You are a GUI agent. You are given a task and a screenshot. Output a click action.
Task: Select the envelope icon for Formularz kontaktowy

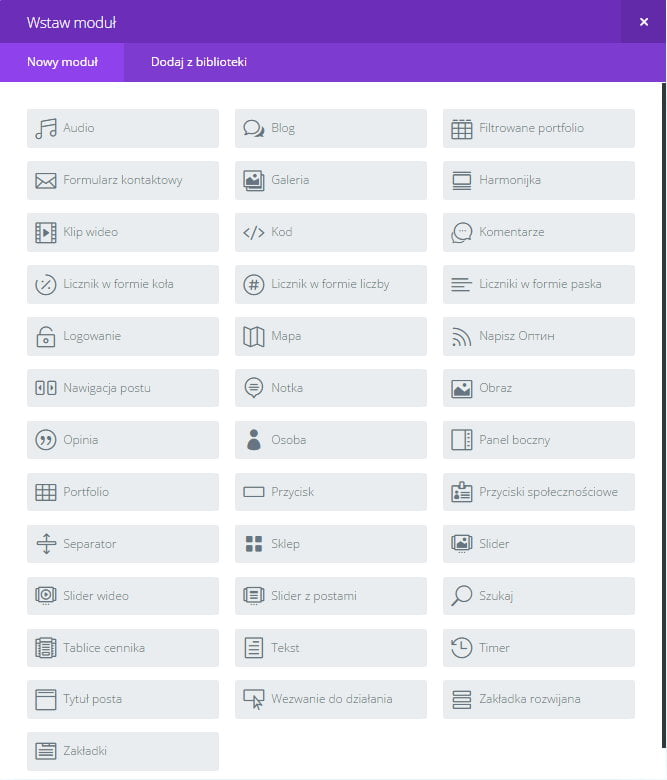46,181
